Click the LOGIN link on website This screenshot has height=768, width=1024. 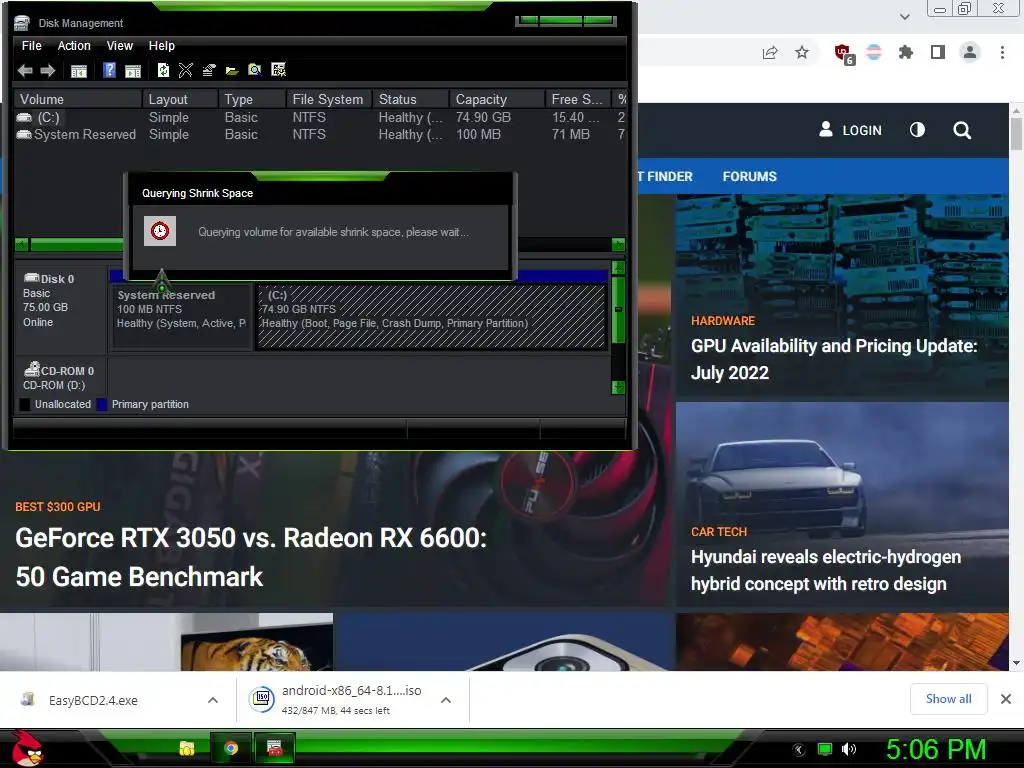pos(850,130)
